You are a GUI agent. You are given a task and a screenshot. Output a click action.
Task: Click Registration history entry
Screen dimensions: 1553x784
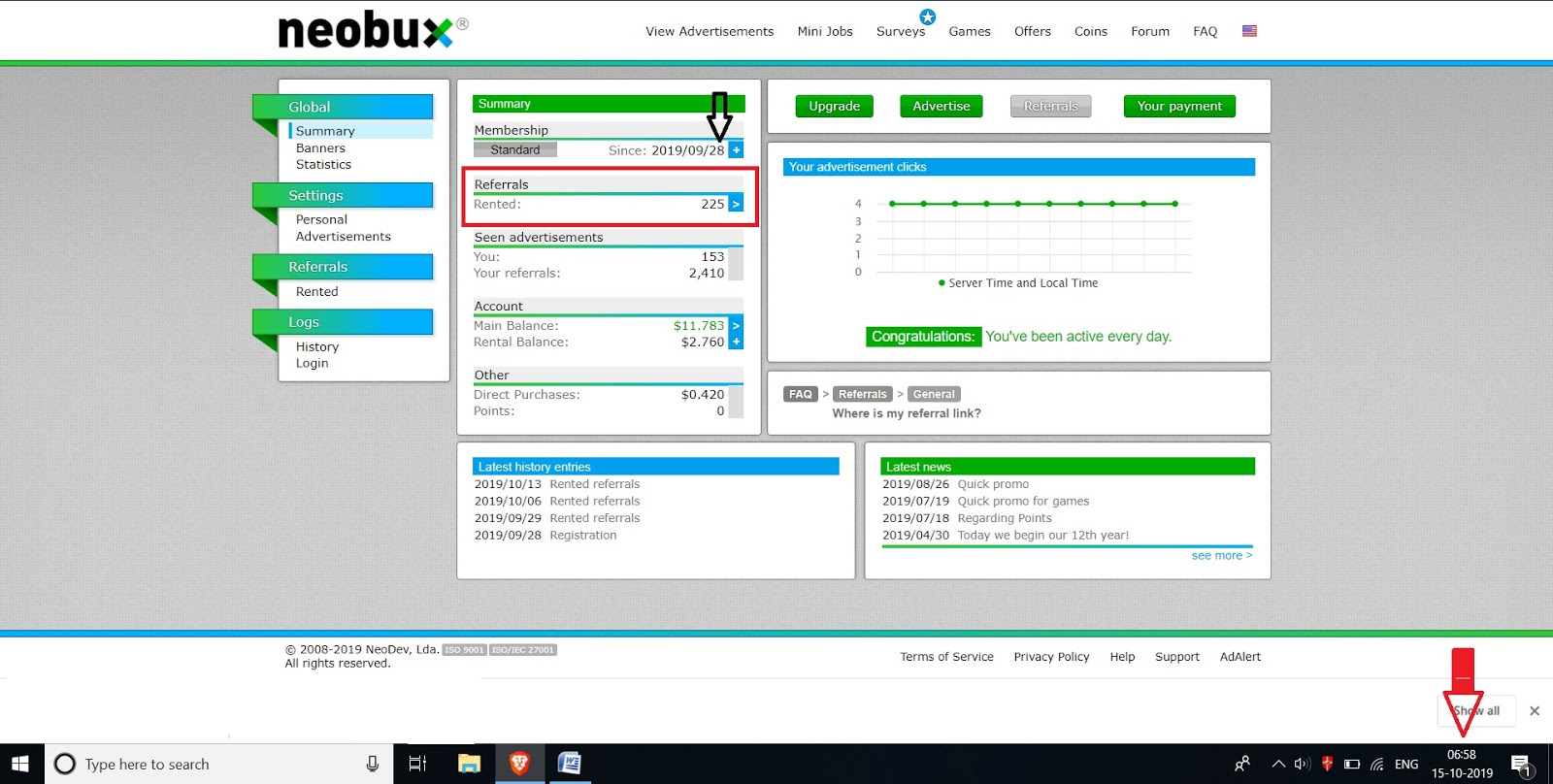coord(582,536)
